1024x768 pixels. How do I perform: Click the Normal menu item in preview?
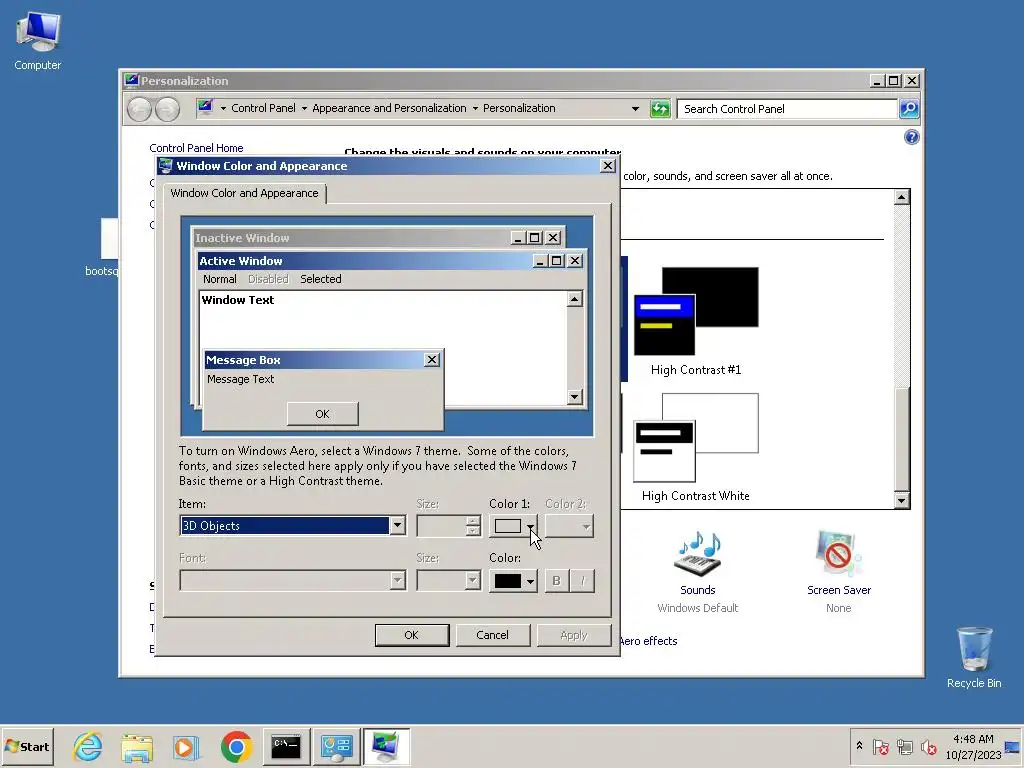(x=219, y=279)
